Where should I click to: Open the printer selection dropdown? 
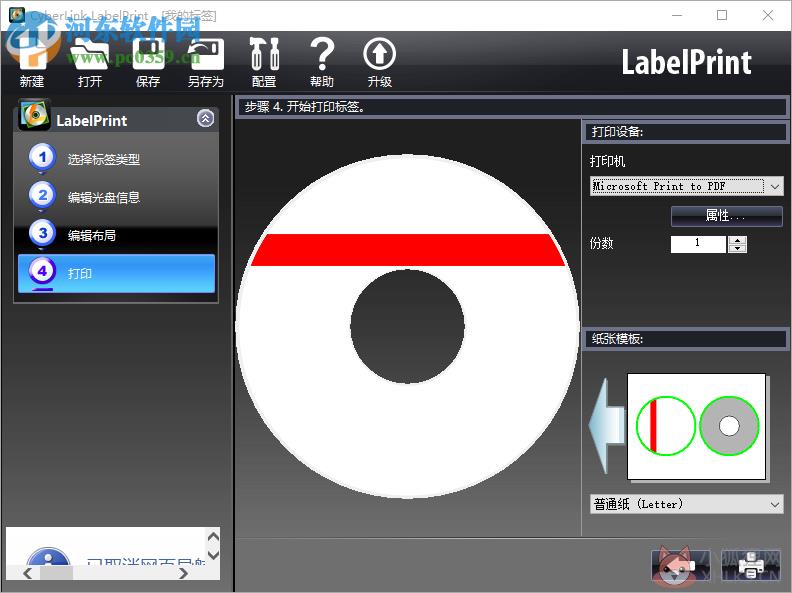(686, 186)
